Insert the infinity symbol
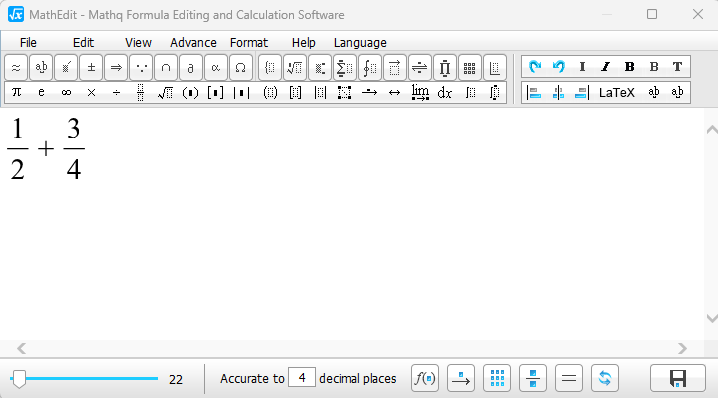The image size is (718, 398). 66,92
